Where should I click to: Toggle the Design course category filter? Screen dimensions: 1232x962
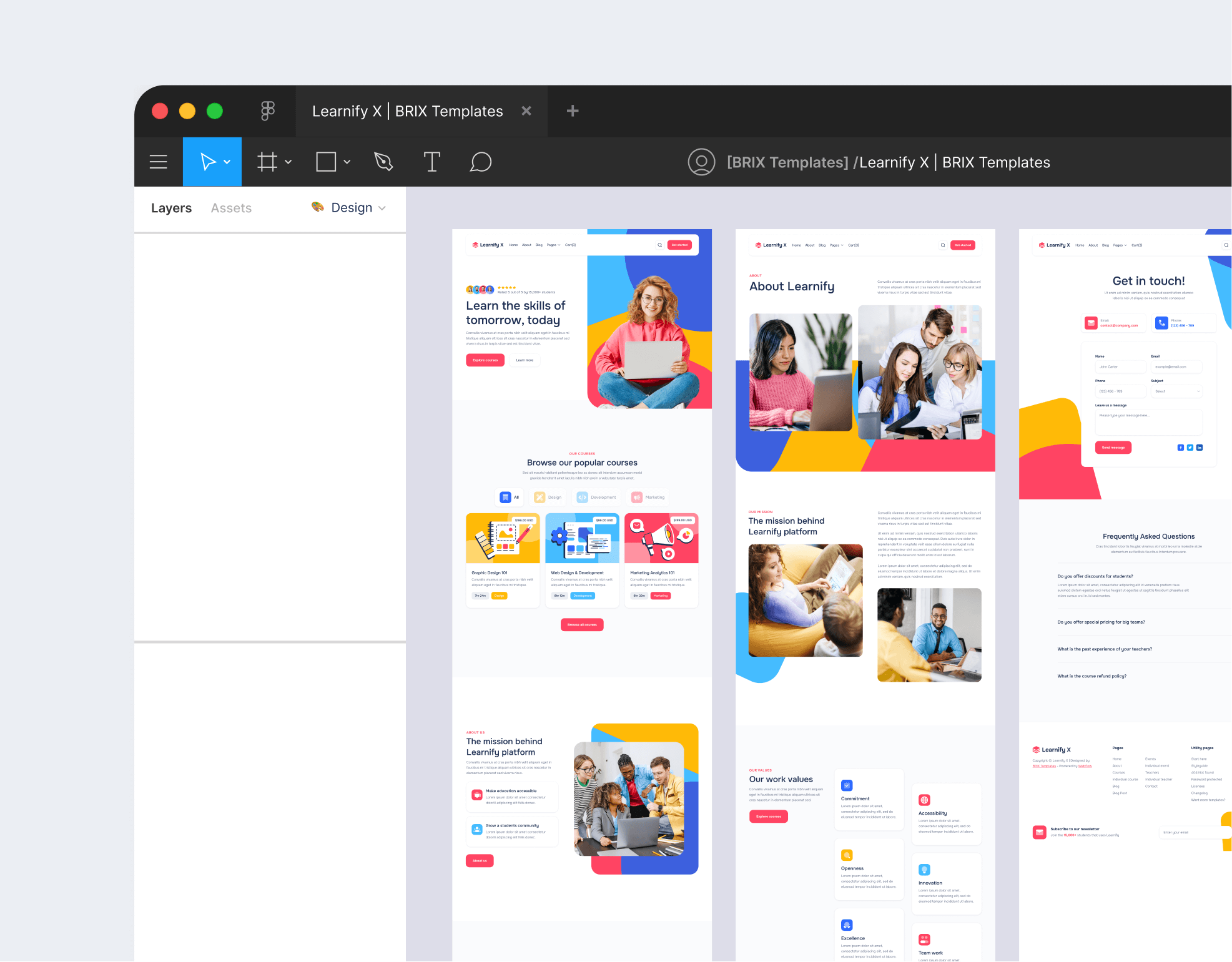point(548,497)
